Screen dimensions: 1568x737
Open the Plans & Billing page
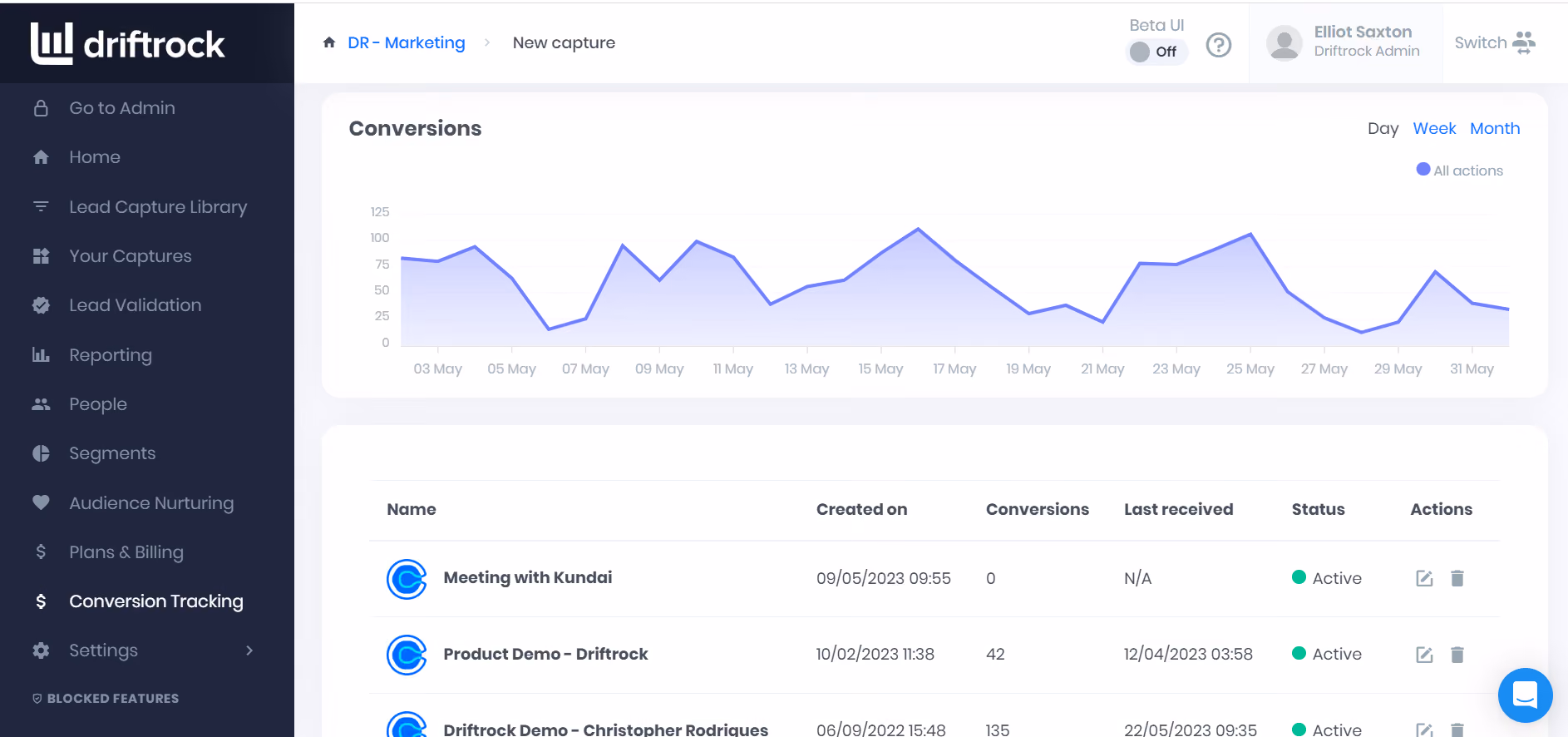pyautogui.click(x=126, y=552)
